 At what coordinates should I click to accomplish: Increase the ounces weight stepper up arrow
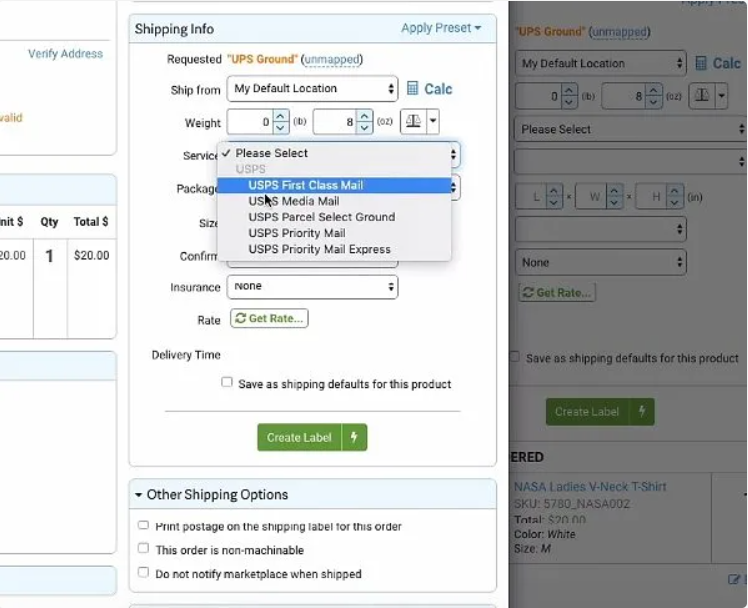click(x=365, y=116)
